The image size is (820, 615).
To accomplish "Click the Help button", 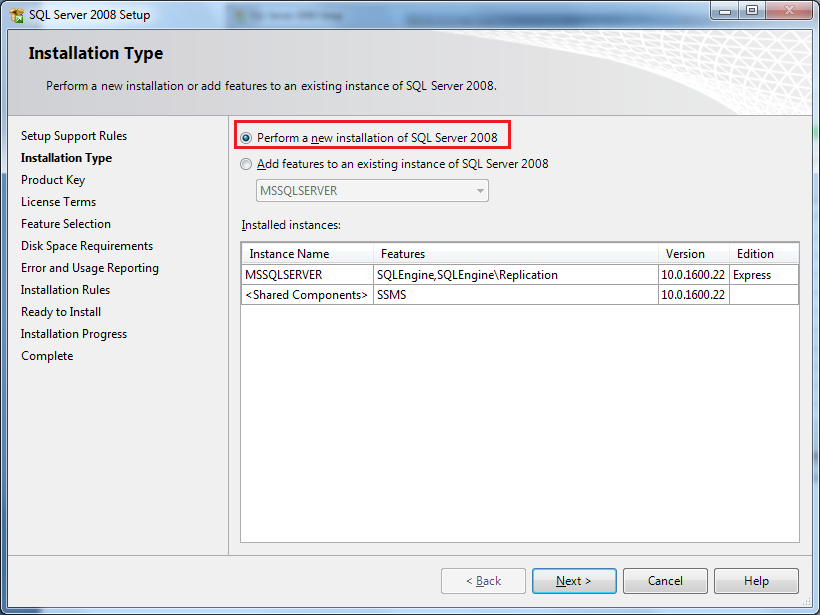I will click(x=756, y=581).
